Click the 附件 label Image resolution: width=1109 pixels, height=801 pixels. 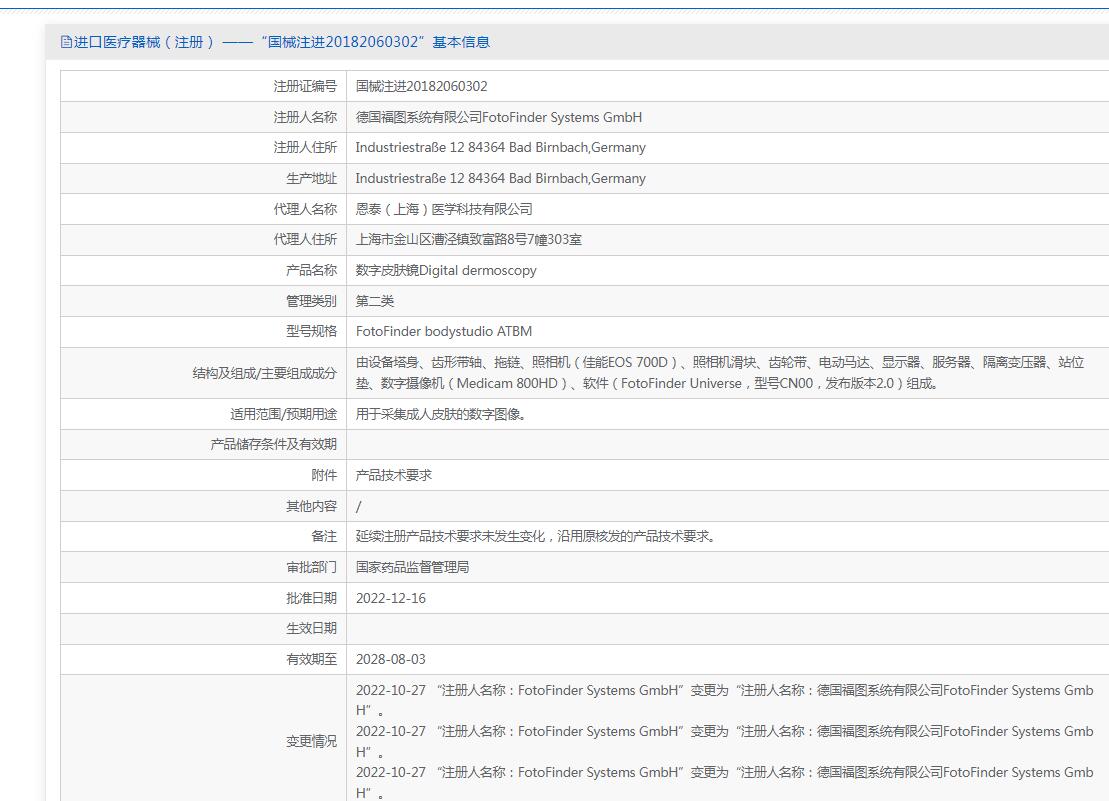pyautogui.click(x=324, y=476)
